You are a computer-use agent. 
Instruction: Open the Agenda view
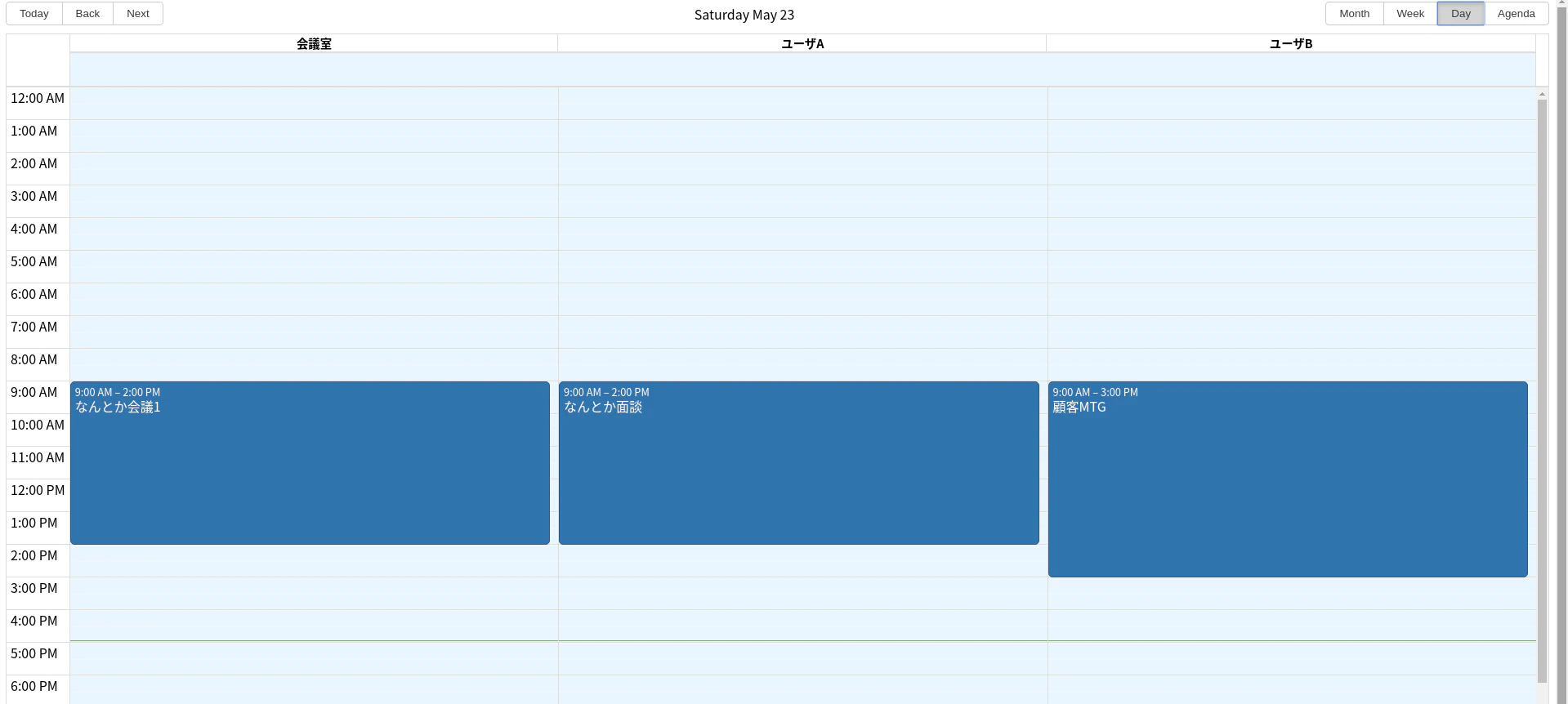1517,14
